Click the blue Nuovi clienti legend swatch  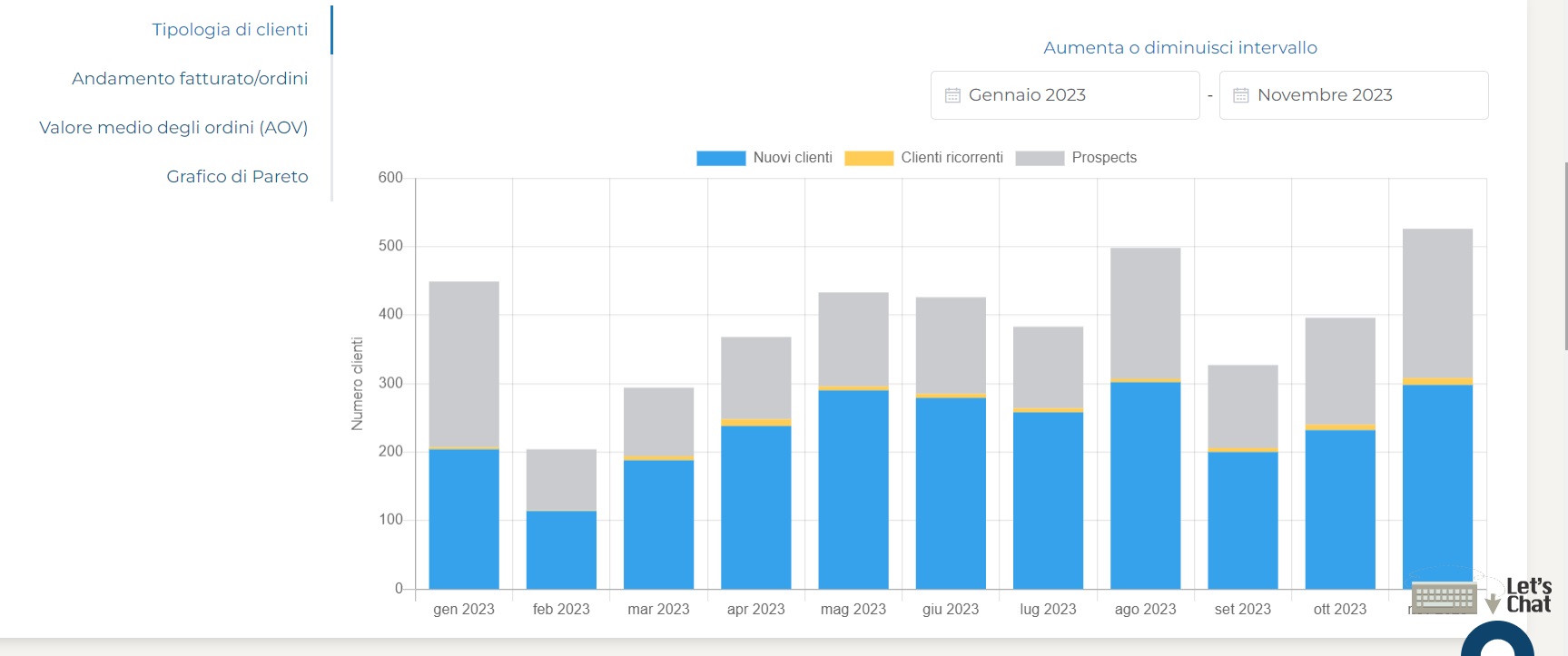(x=721, y=158)
